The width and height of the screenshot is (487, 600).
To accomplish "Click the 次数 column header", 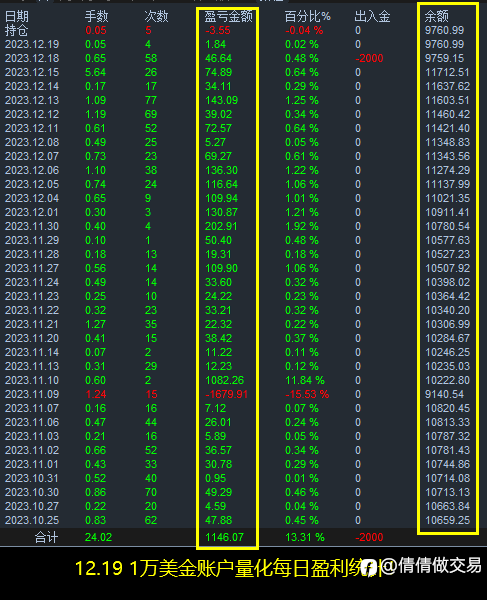I will (156, 16).
